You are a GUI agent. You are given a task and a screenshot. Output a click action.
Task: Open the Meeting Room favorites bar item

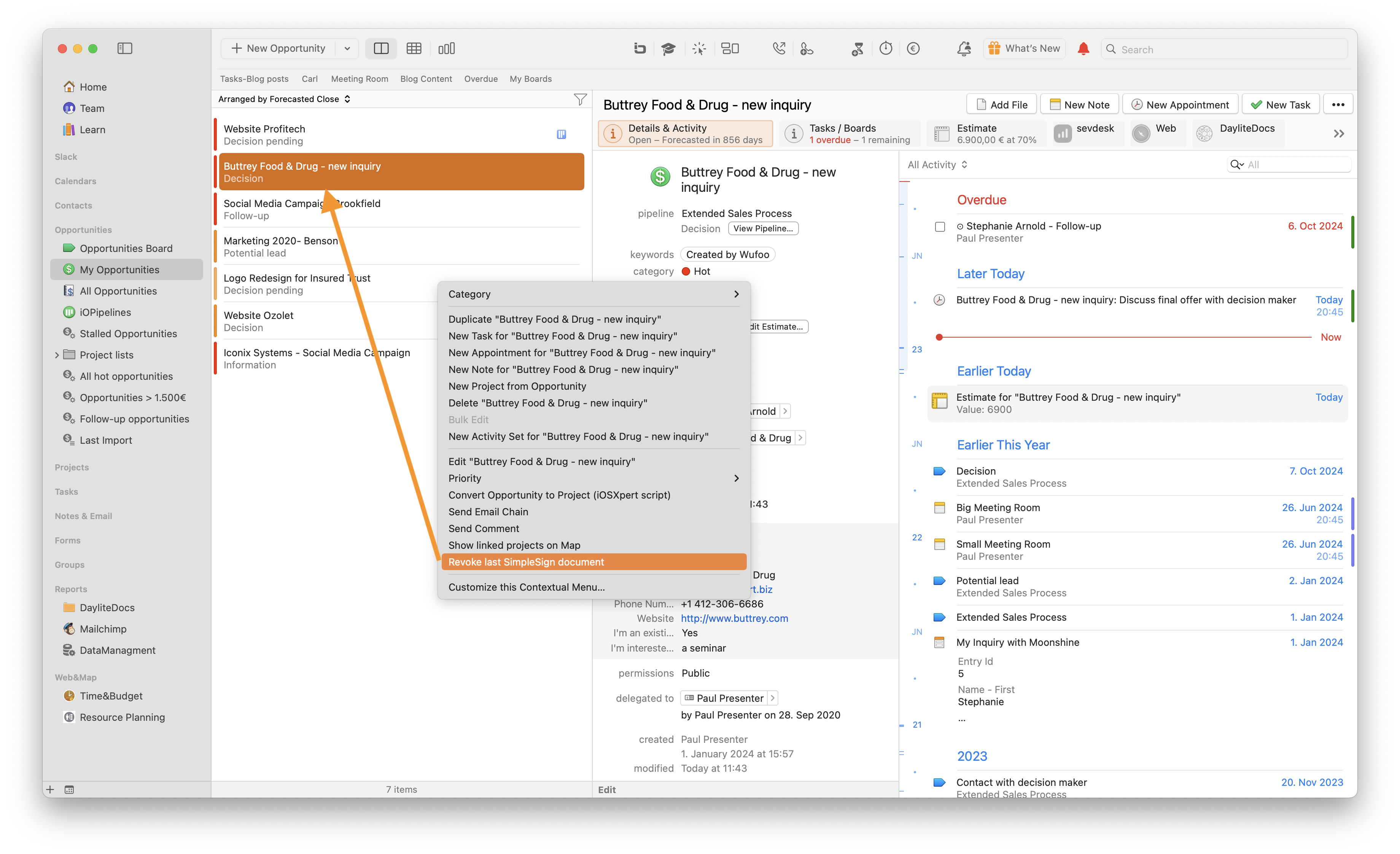coord(360,79)
